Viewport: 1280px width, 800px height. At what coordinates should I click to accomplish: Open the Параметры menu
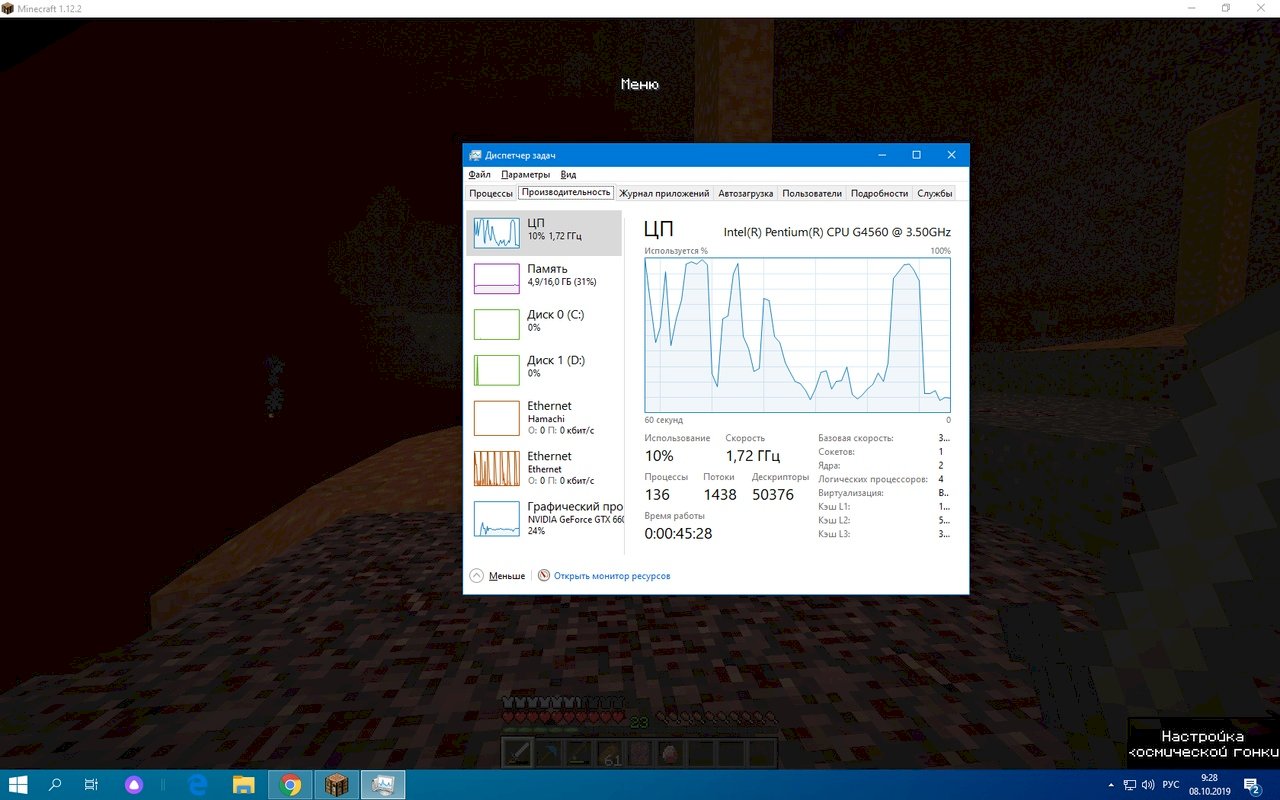(525, 175)
